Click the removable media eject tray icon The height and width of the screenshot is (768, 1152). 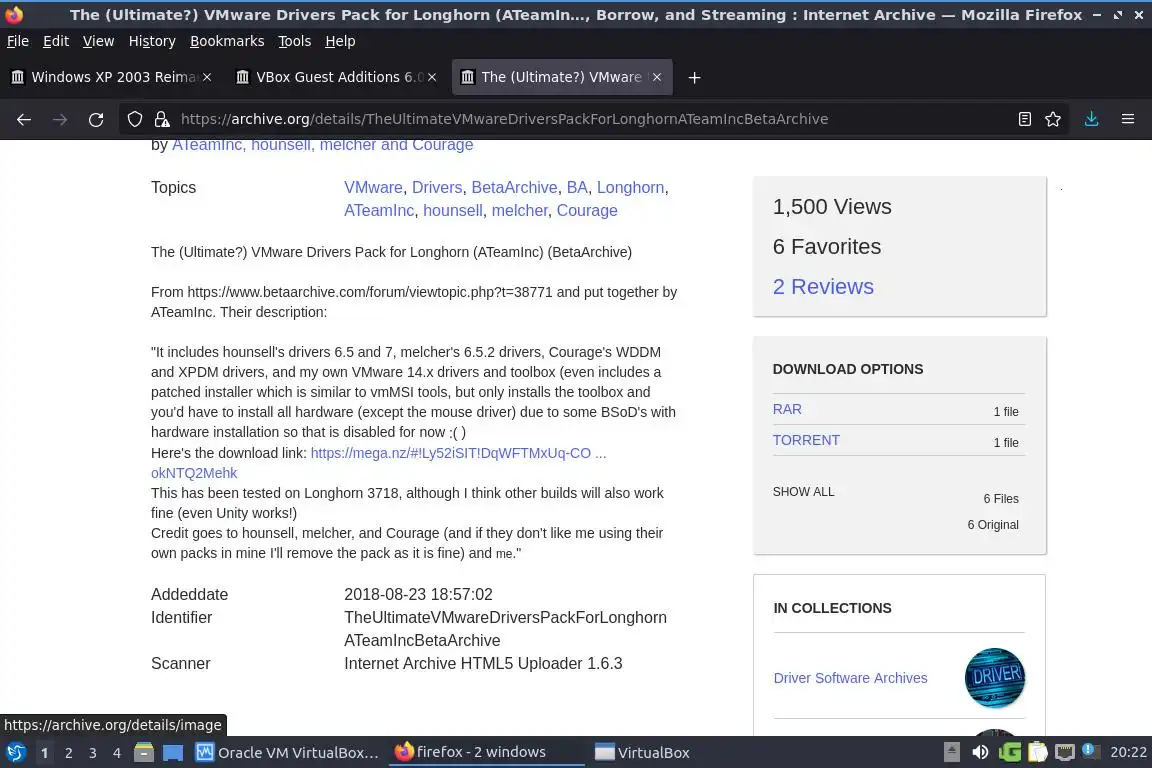coord(951,752)
